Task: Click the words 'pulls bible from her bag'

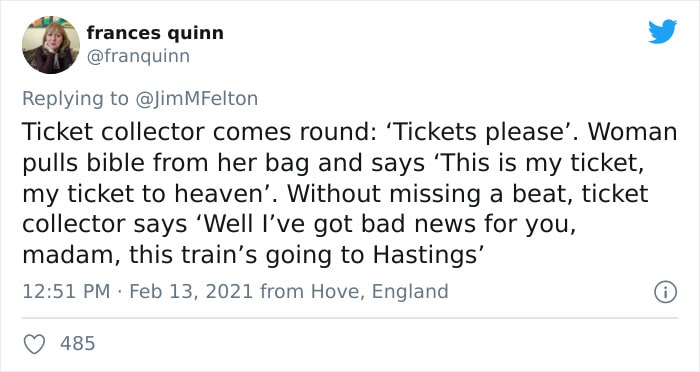Action: [x=166, y=163]
